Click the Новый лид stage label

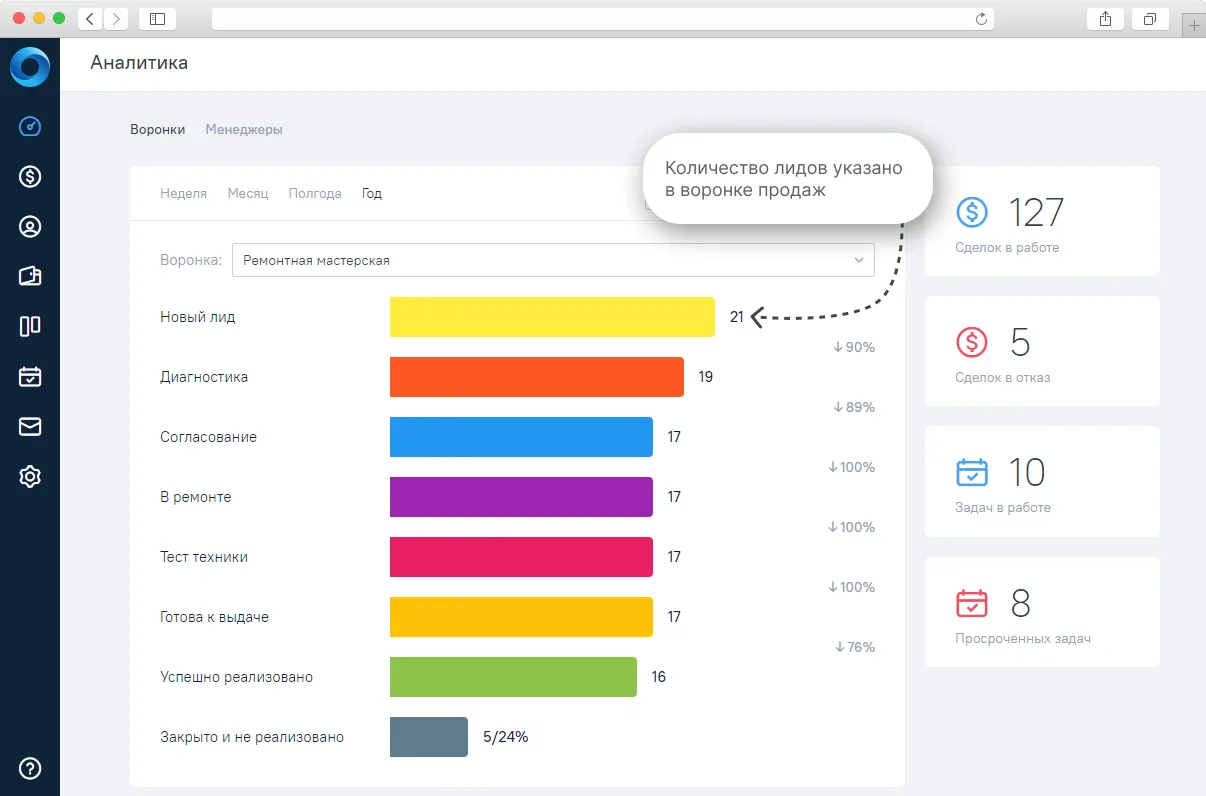point(198,317)
